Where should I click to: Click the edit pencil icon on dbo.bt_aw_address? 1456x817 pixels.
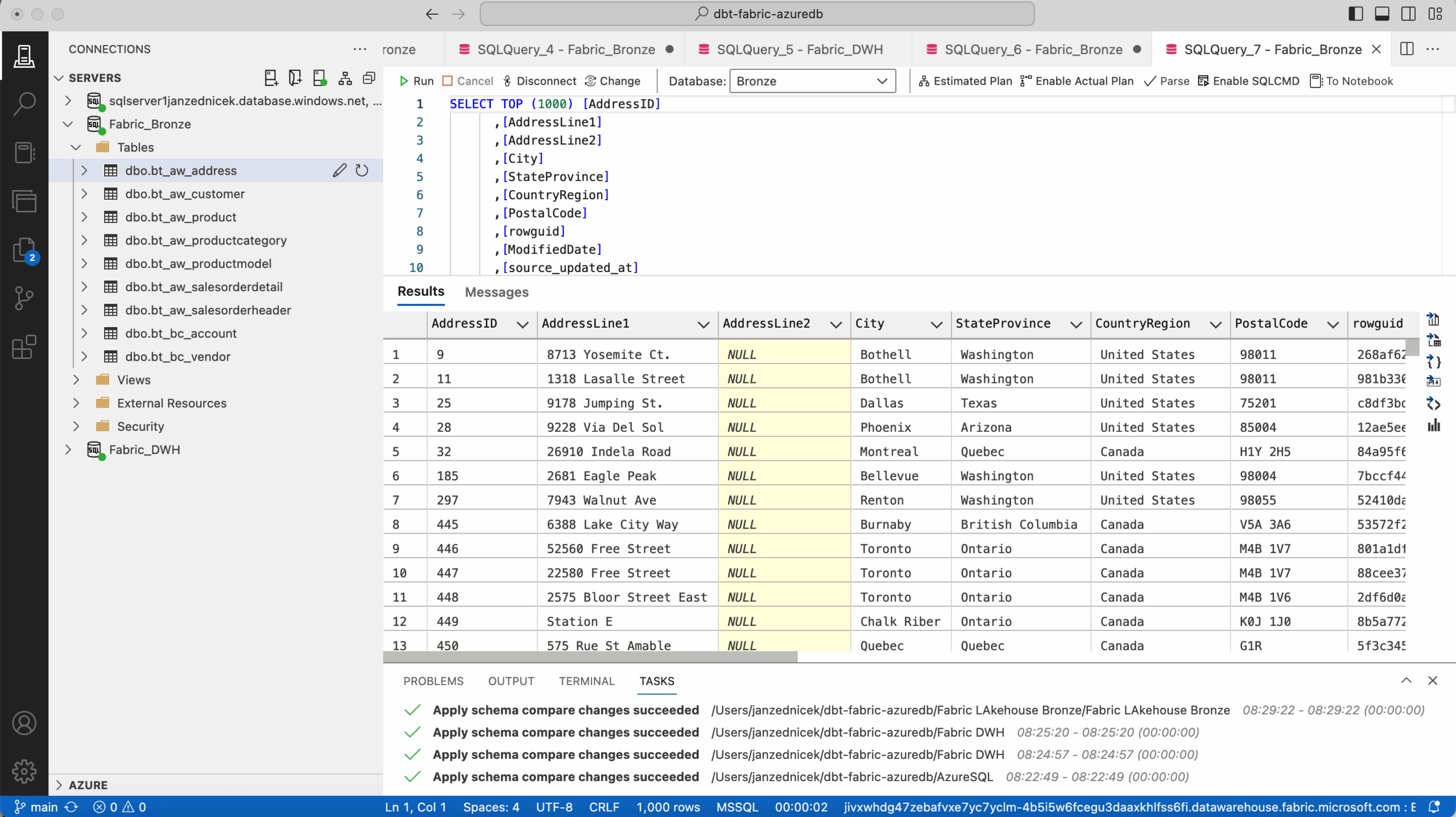340,171
